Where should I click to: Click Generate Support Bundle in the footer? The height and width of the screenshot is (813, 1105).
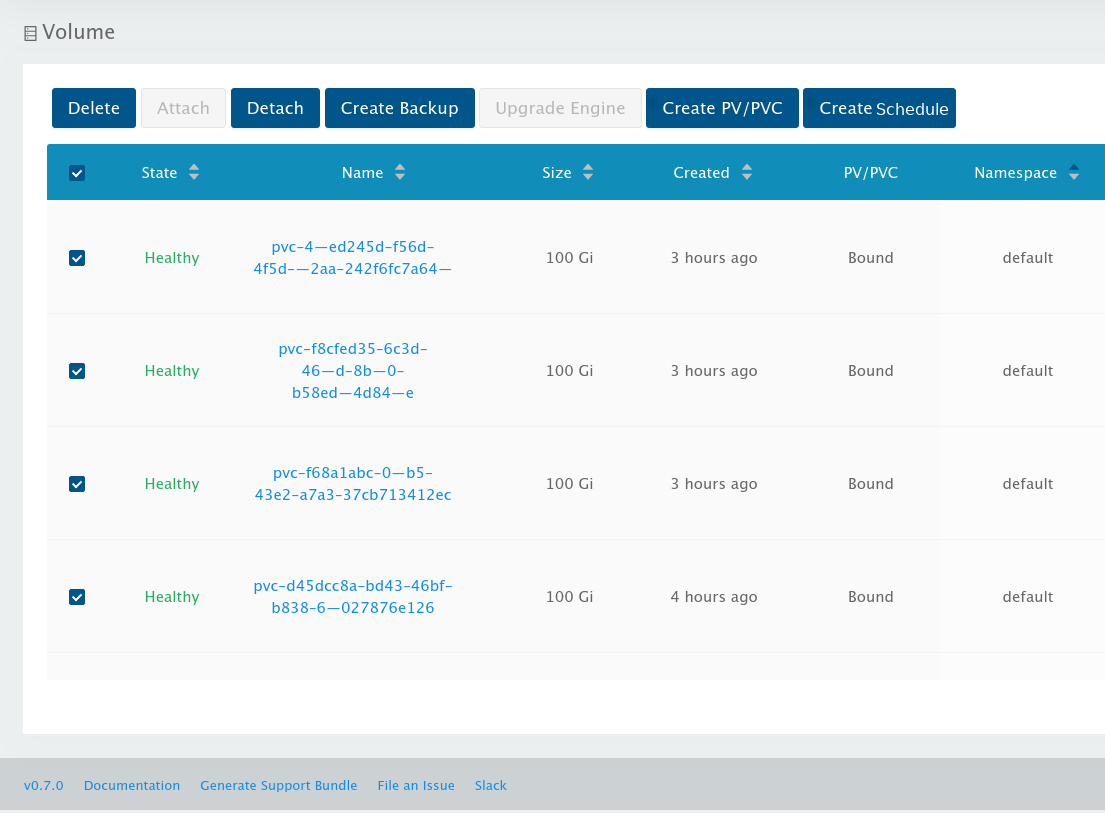point(278,785)
